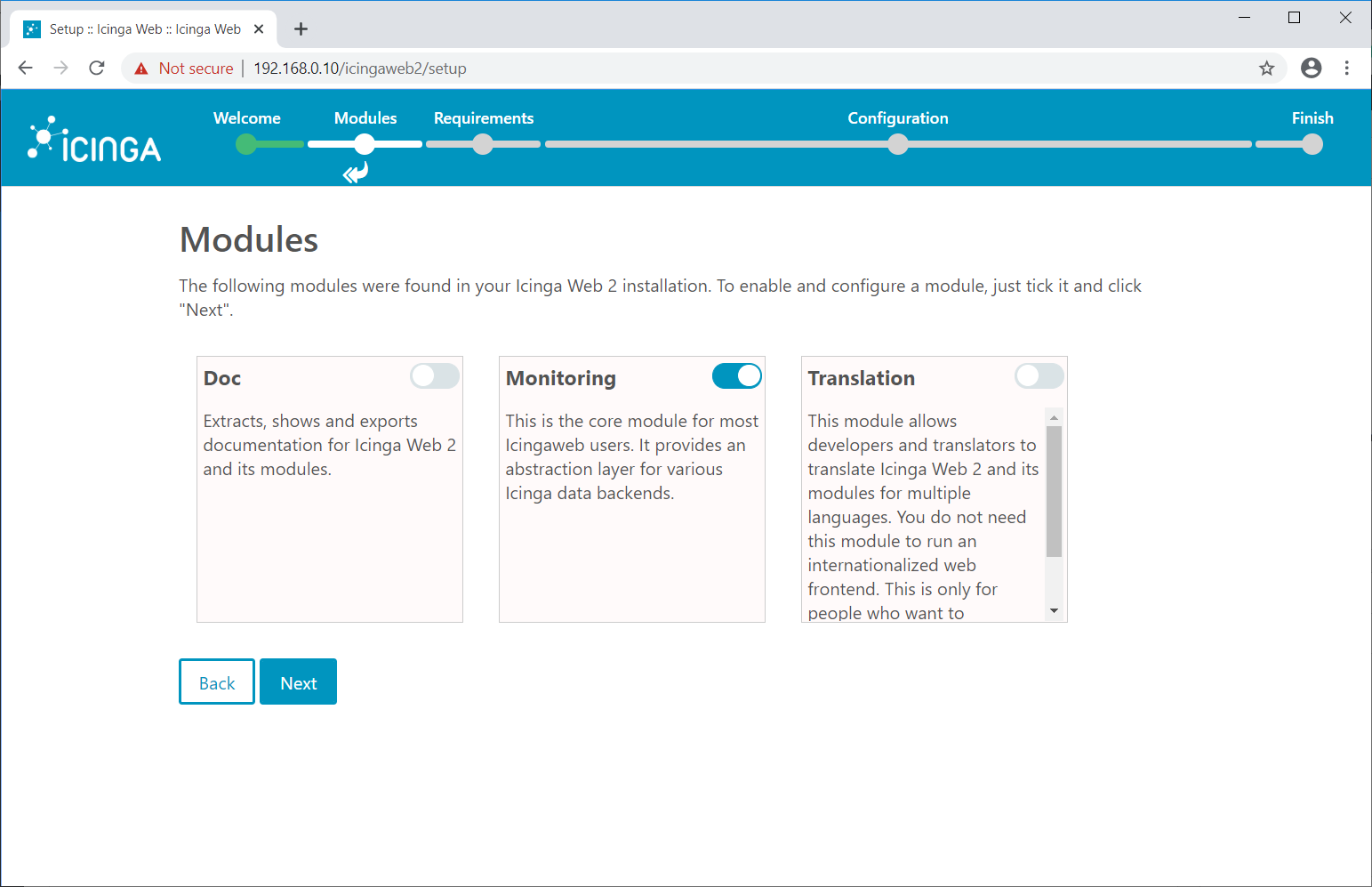Image resolution: width=1372 pixels, height=887 pixels.
Task: Click the Translation description scrollbar down arrow
Action: (x=1054, y=611)
